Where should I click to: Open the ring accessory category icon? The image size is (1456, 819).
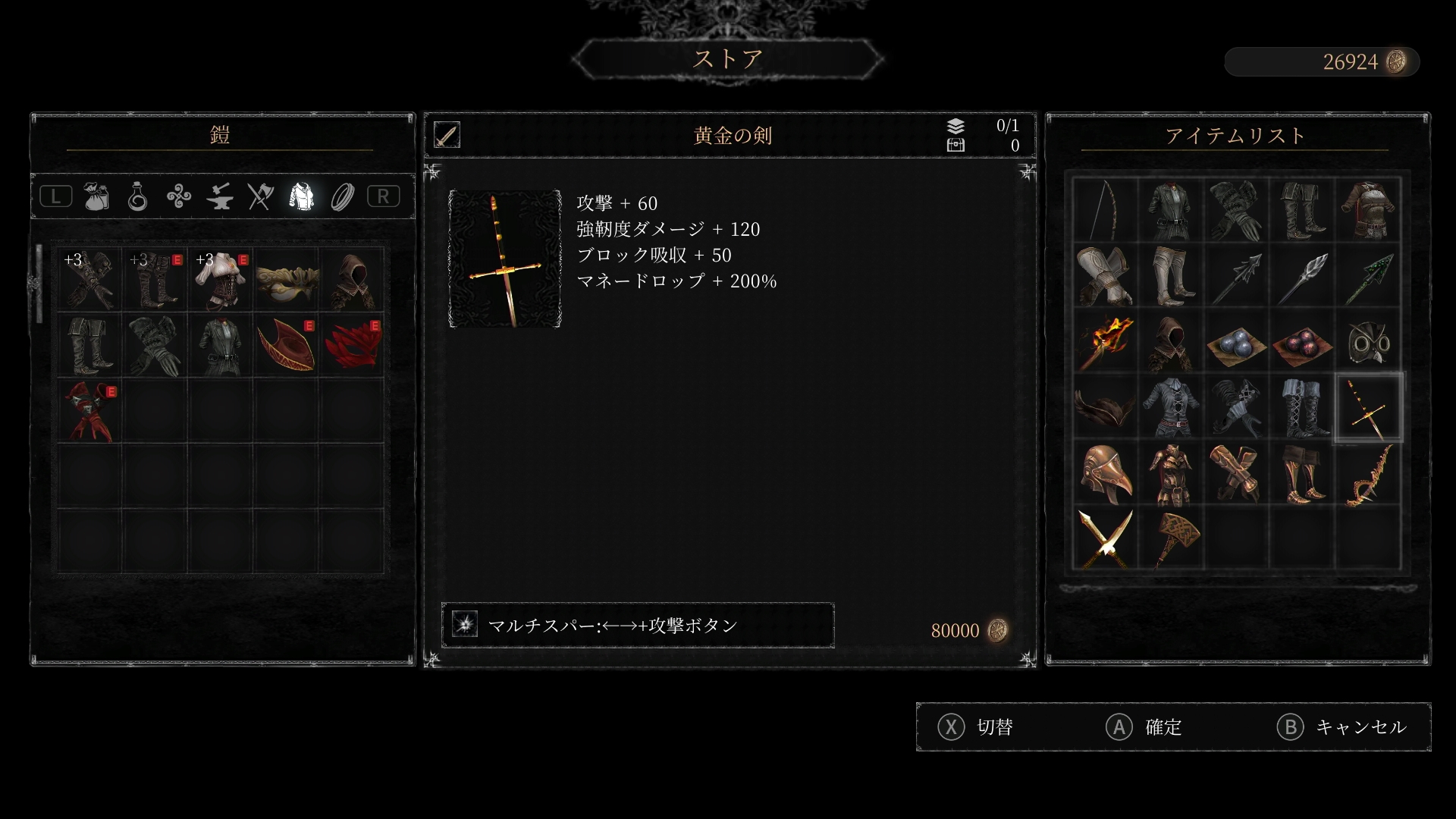coord(343,197)
